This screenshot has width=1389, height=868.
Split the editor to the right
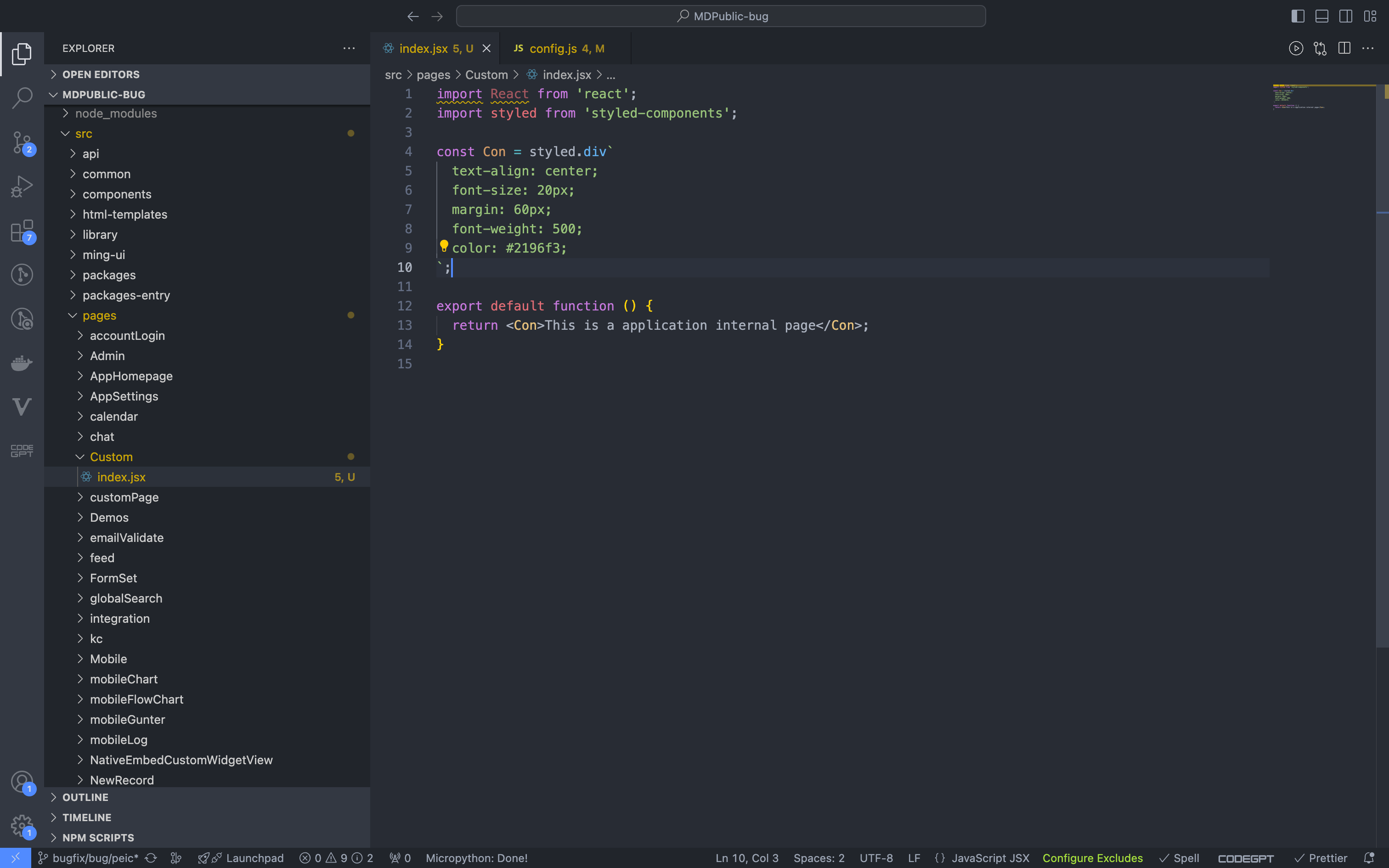click(x=1344, y=48)
